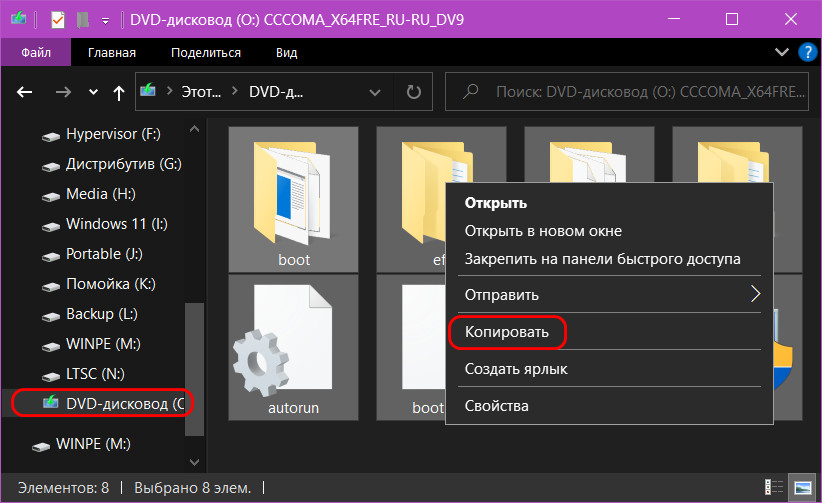This screenshot has height=503, width=822.
Task: Choose Копировать in context menu
Action: coord(507,332)
